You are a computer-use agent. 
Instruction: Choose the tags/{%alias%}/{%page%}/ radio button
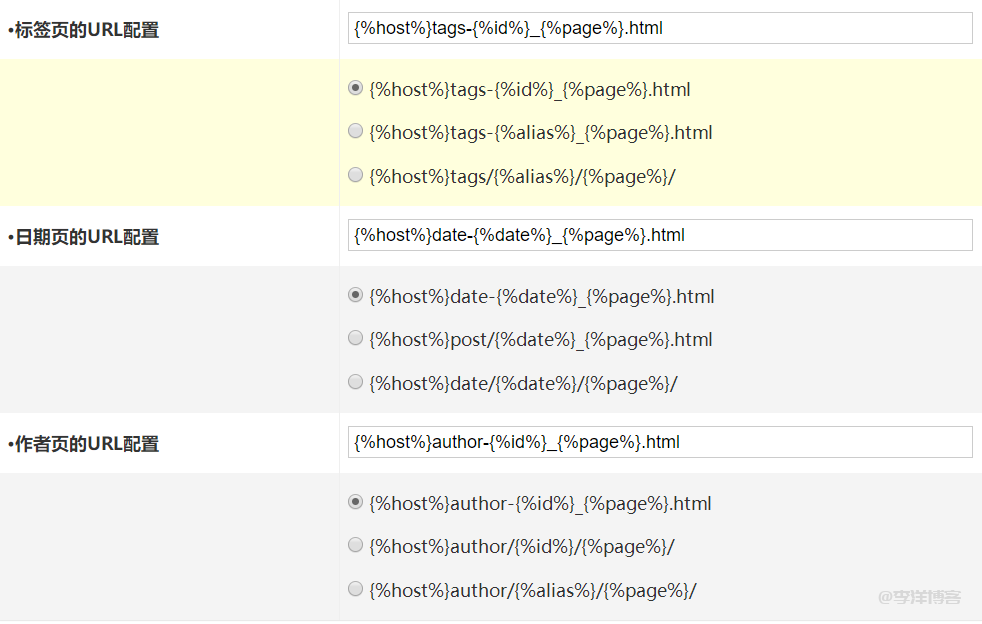[x=355, y=175]
